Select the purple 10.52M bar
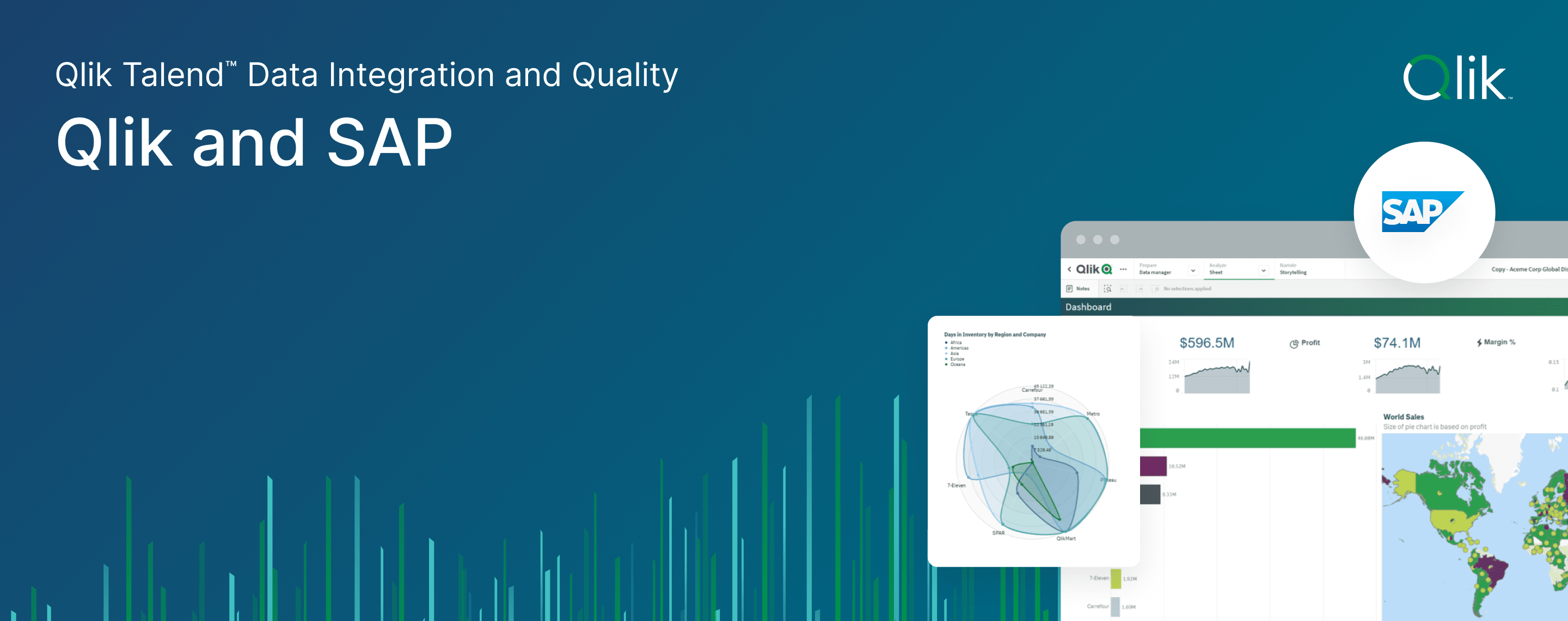1568x621 pixels. [x=1153, y=466]
